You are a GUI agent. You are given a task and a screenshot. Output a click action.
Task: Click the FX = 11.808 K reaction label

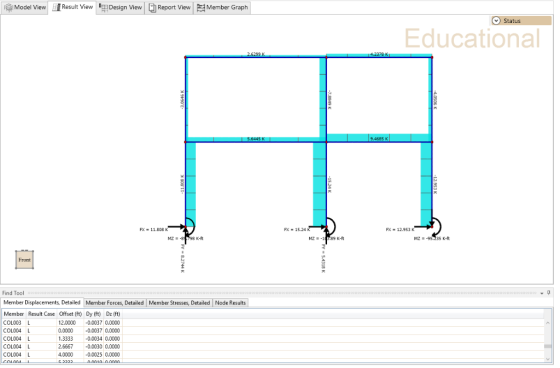(154, 230)
